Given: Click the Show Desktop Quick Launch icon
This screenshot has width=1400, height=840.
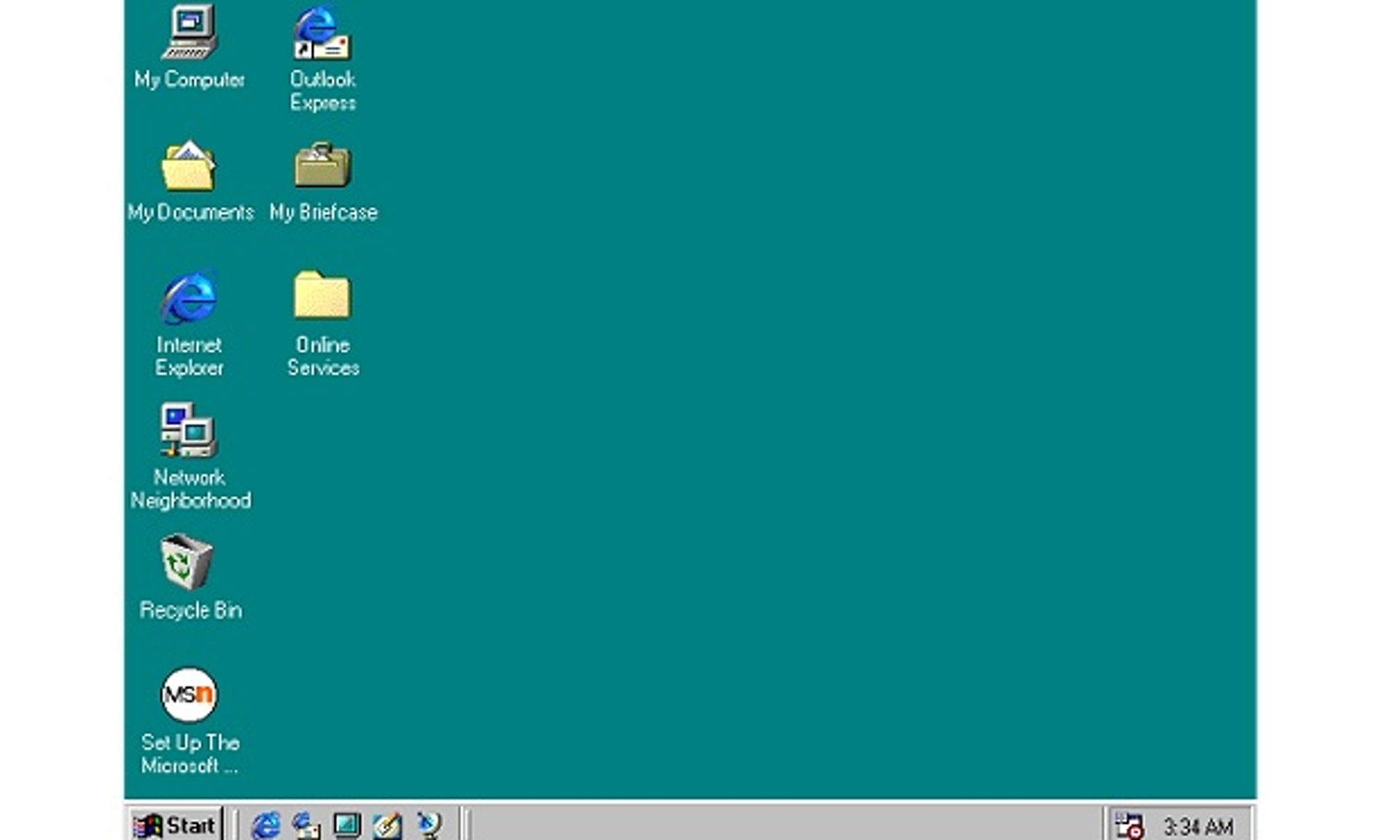Looking at the screenshot, I should tap(347, 824).
